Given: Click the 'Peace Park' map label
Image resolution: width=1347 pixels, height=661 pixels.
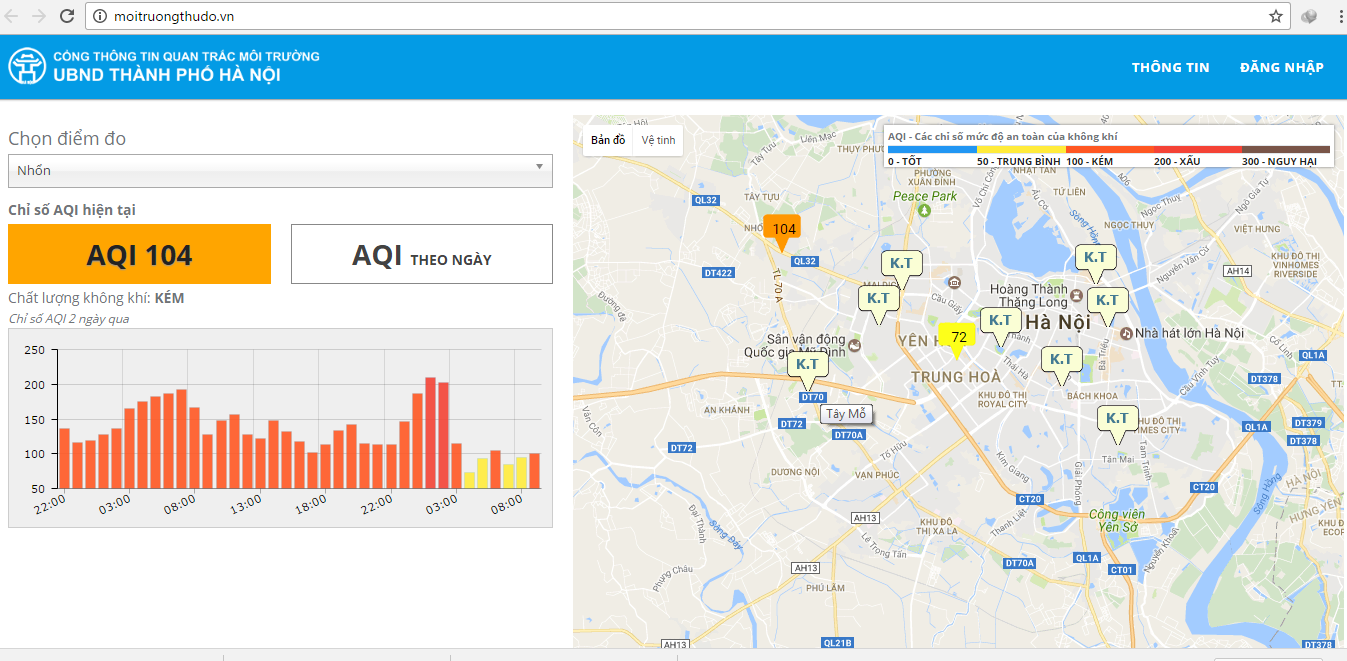Looking at the screenshot, I should point(925,196).
